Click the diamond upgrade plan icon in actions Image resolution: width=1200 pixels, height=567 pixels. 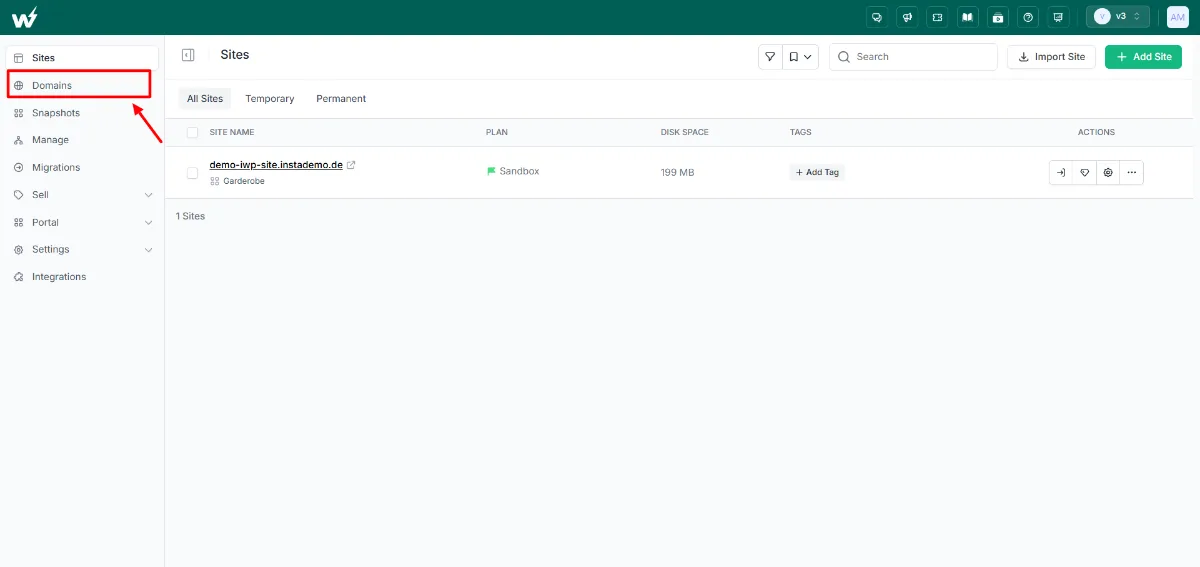(1085, 172)
